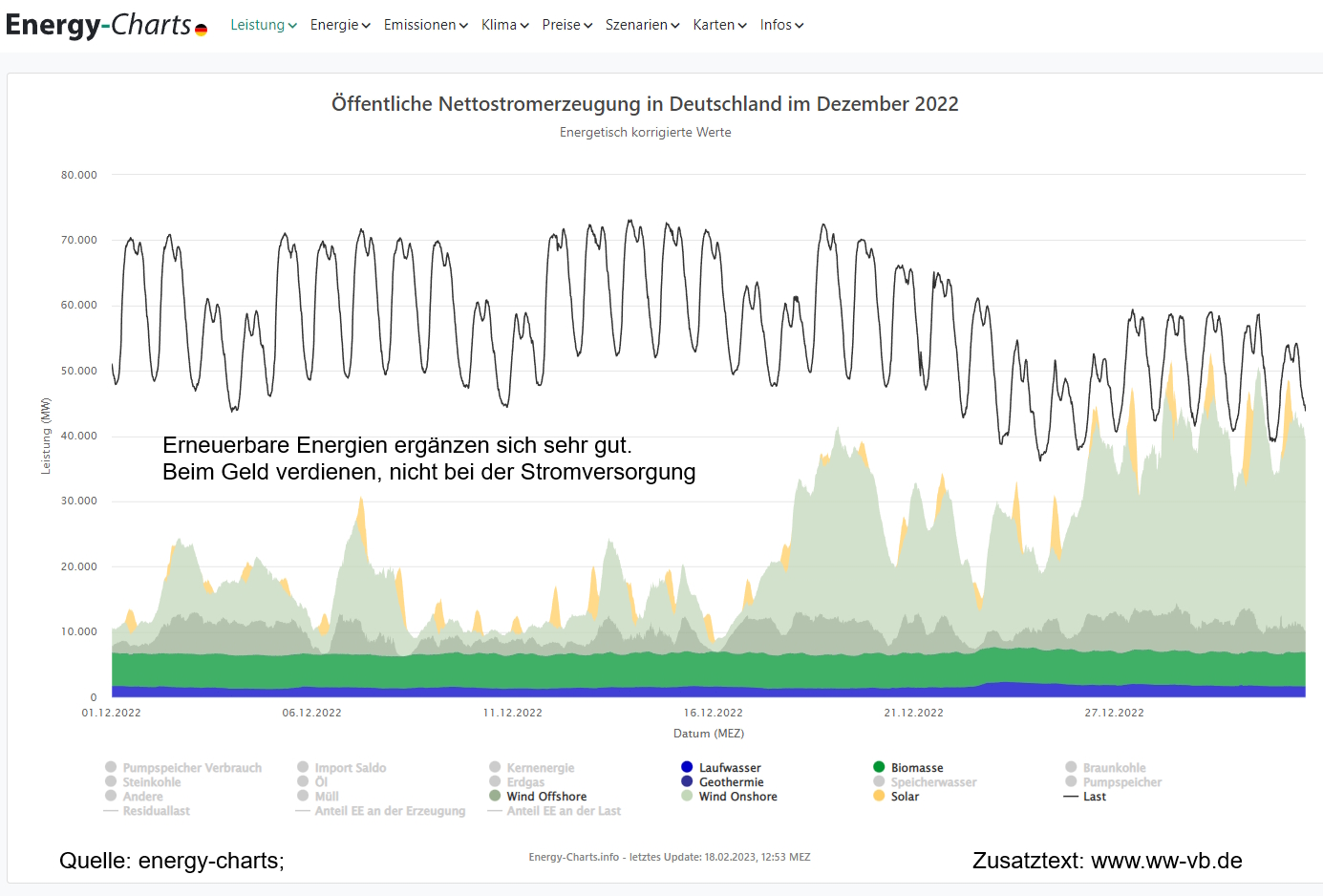The height and width of the screenshot is (896, 1323).
Task: Open the Preise dropdown
Action: pos(566,25)
